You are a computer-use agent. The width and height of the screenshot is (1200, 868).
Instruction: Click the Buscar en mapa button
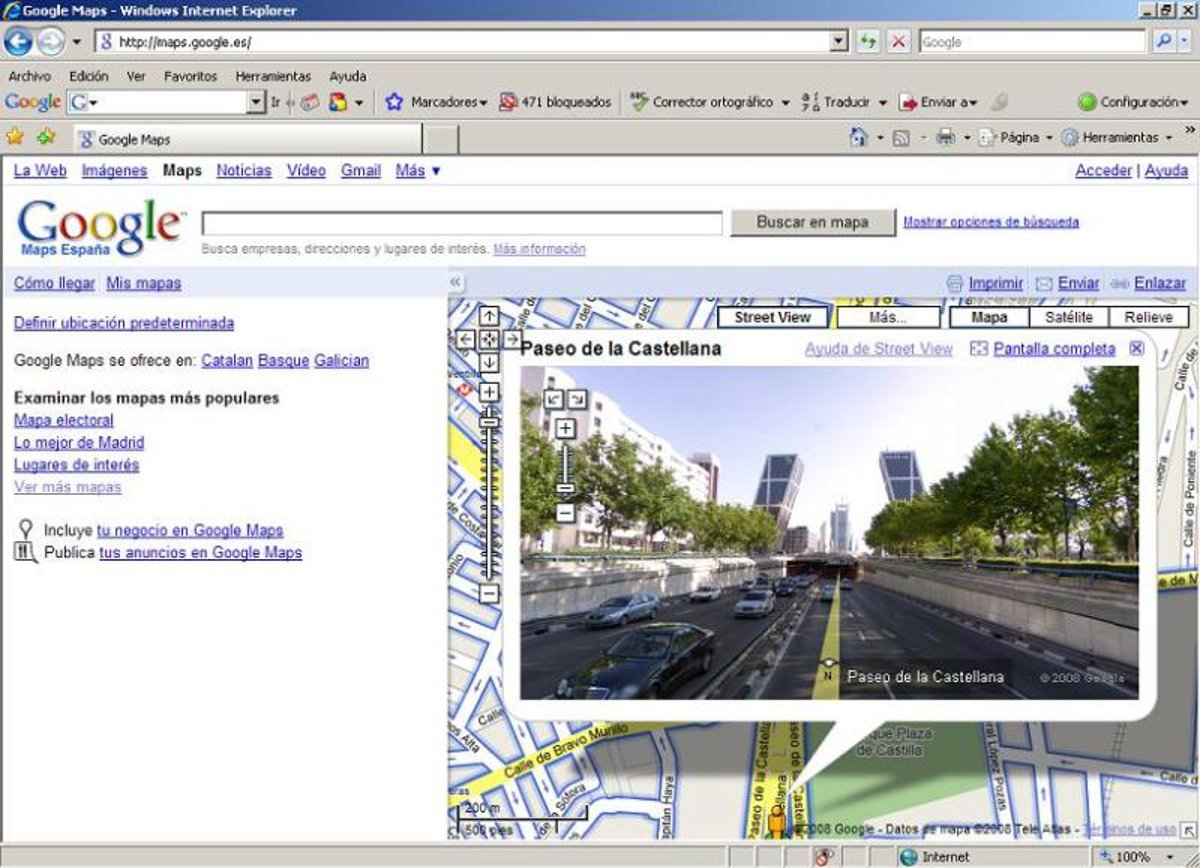tap(812, 222)
